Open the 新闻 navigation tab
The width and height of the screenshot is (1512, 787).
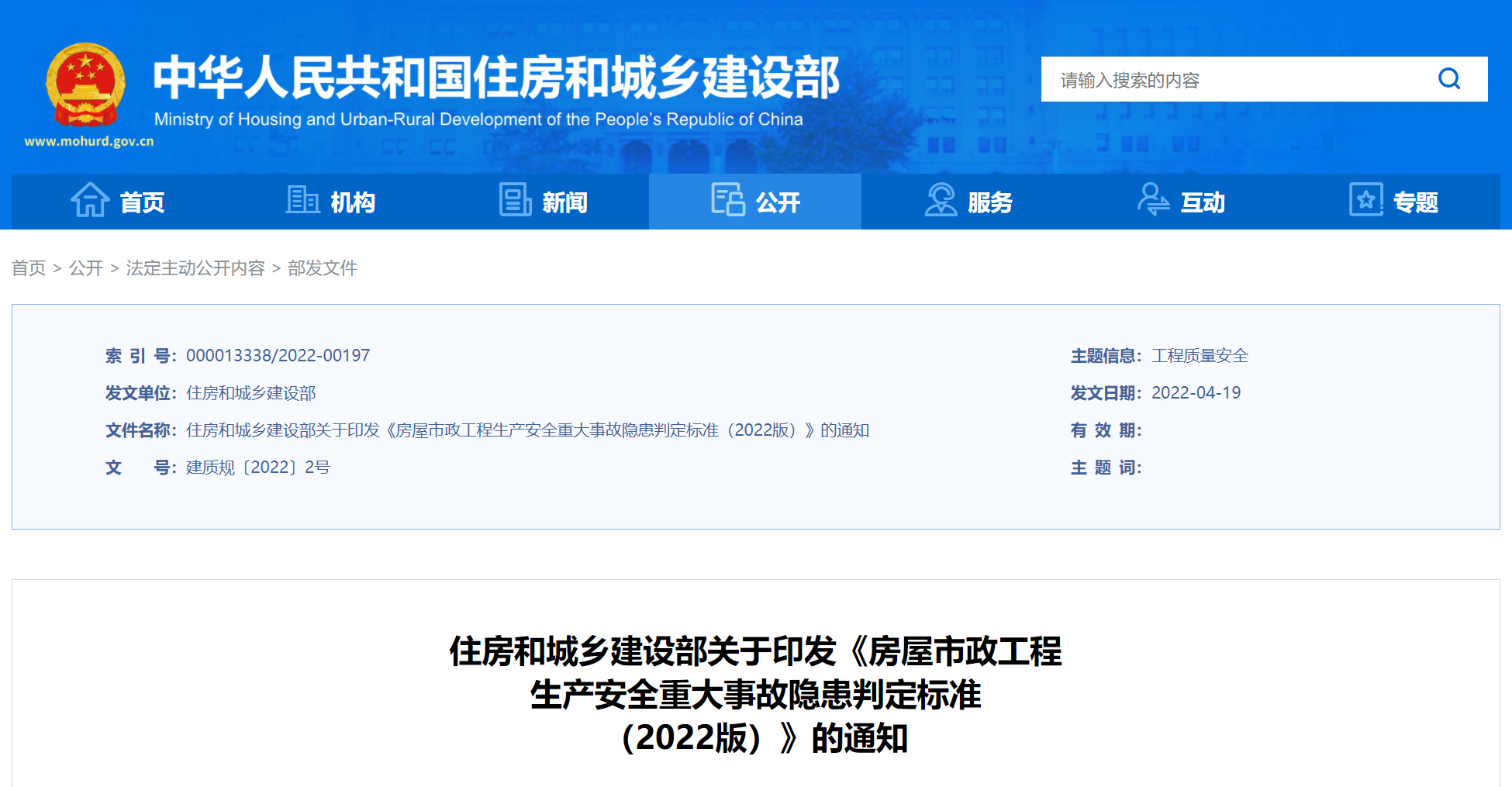tap(543, 202)
